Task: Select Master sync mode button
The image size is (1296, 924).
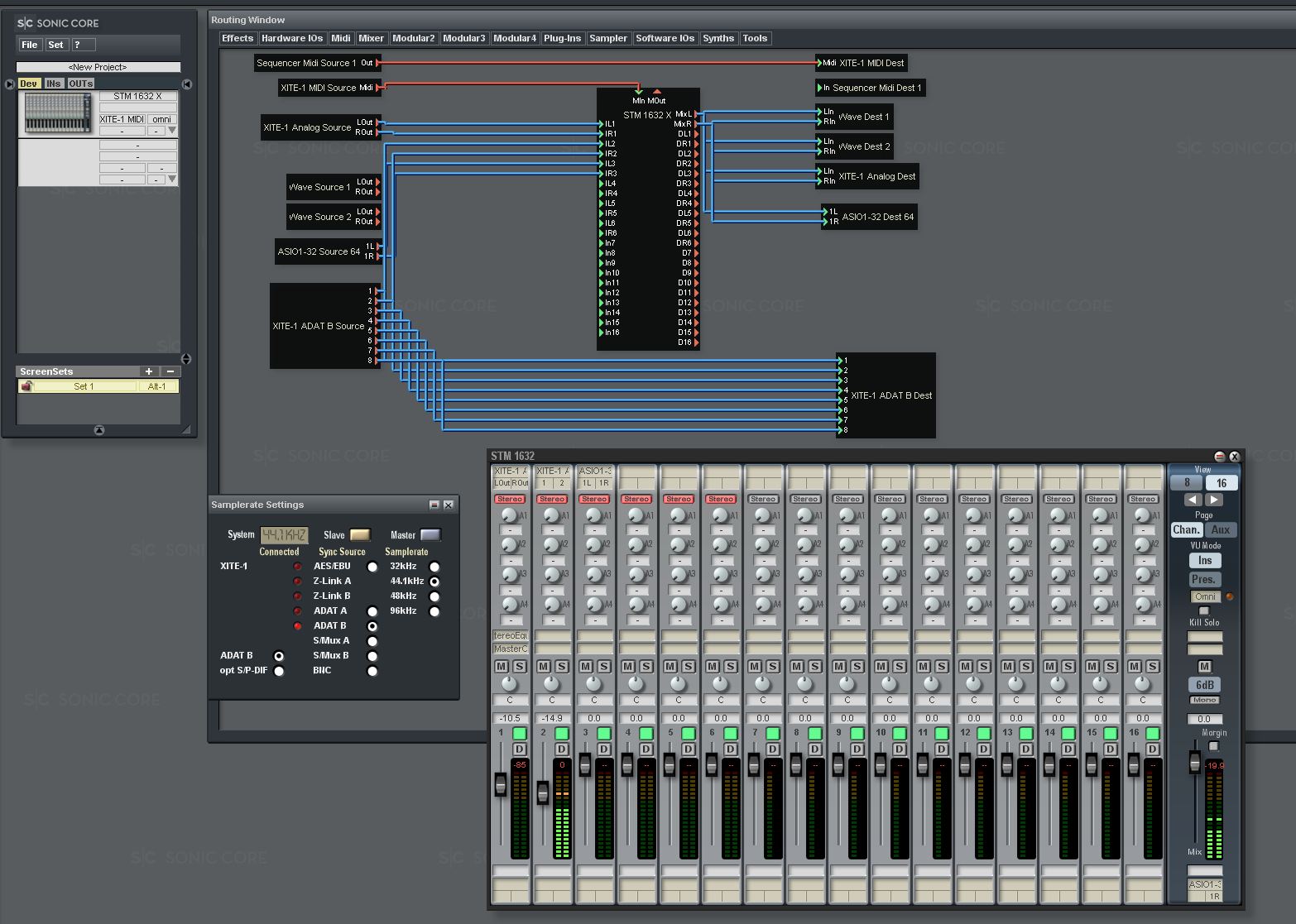Action: click(x=430, y=535)
